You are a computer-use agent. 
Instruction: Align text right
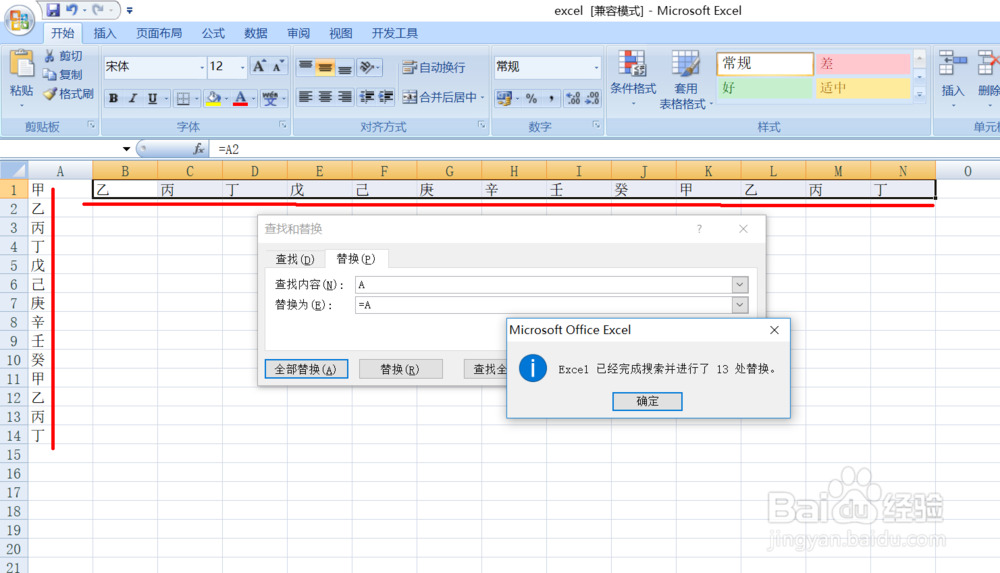pyautogui.click(x=344, y=97)
